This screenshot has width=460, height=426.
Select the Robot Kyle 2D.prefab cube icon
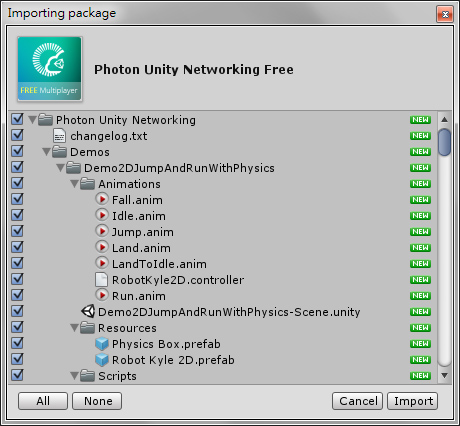(102, 360)
